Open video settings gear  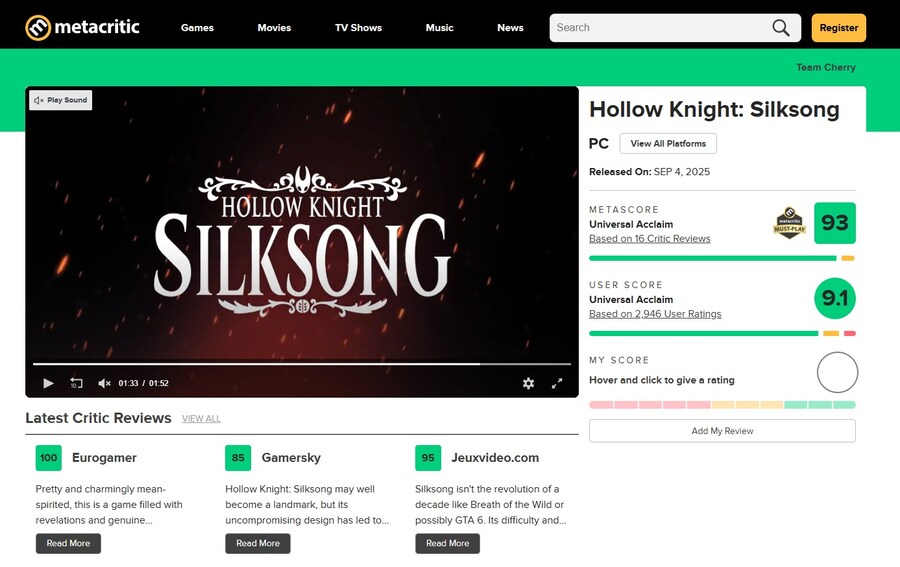528,383
